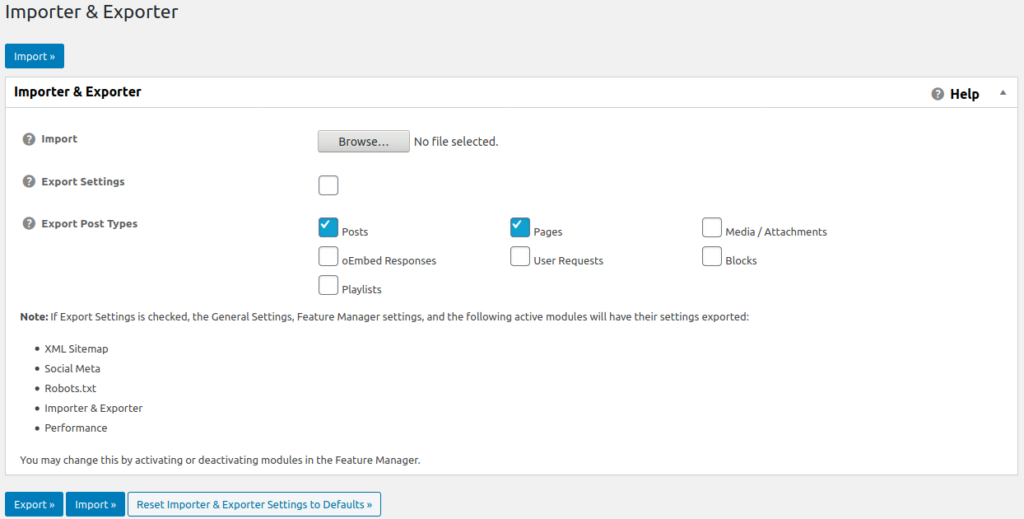Tick the Playlists checkbox
This screenshot has height=519, width=1024.
click(328, 285)
